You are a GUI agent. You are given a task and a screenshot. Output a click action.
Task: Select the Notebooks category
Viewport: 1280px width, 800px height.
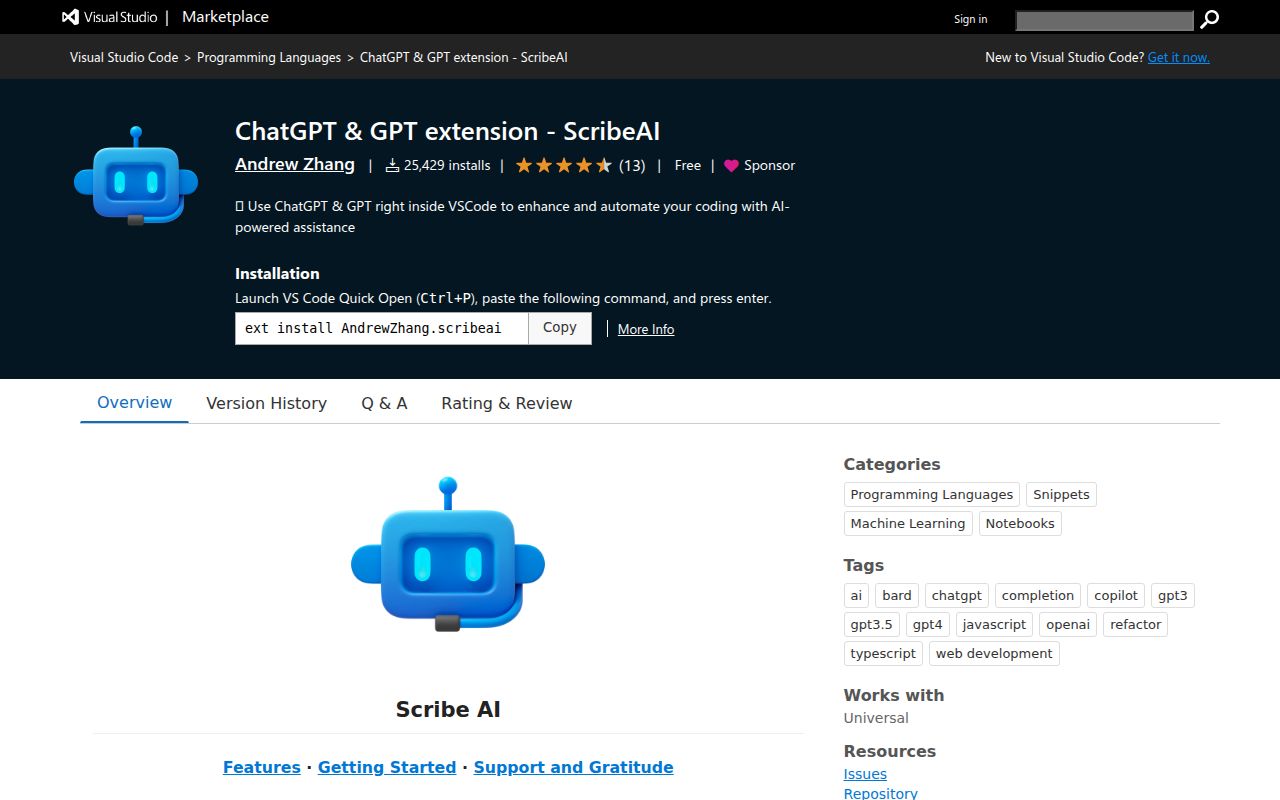pos(1020,523)
